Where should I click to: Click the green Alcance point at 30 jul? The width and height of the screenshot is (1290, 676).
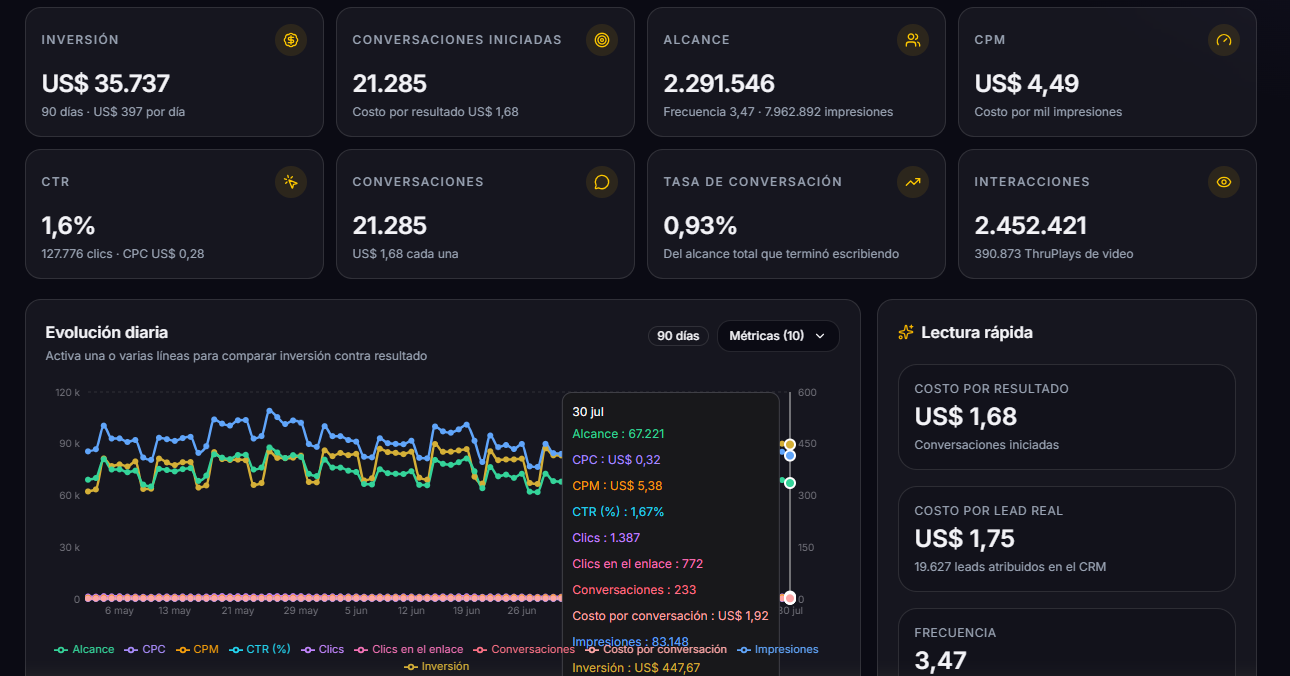click(789, 483)
